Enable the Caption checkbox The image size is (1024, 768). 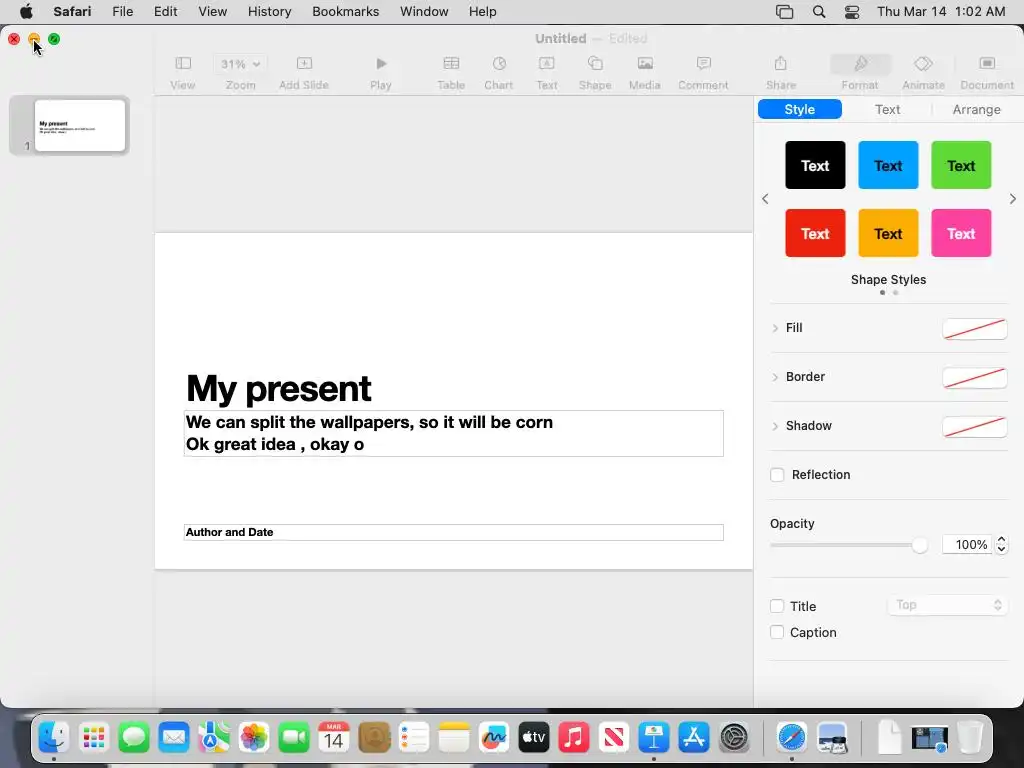(x=777, y=632)
